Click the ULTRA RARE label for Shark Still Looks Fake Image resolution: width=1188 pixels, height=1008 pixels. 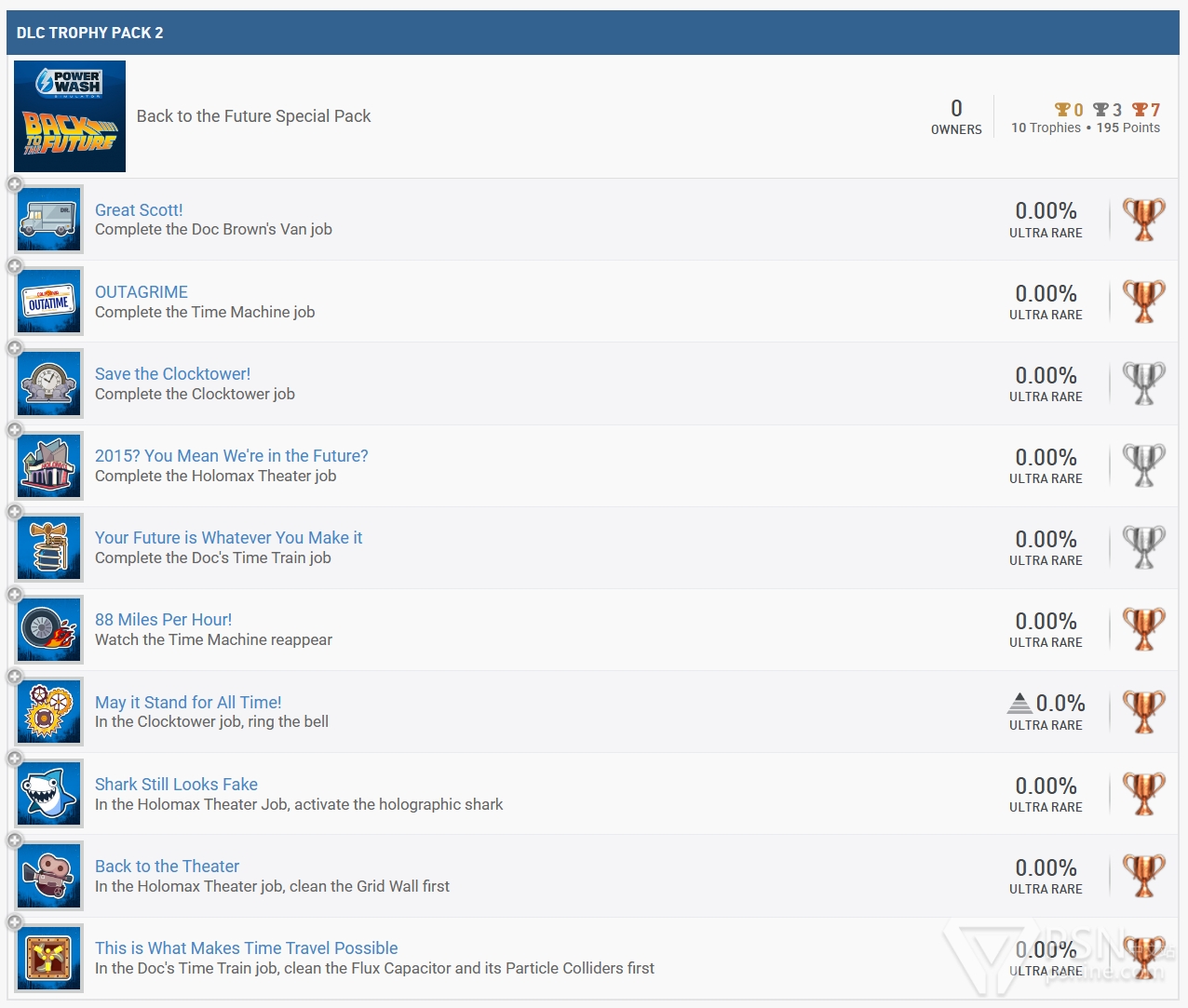pos(1046,807)
